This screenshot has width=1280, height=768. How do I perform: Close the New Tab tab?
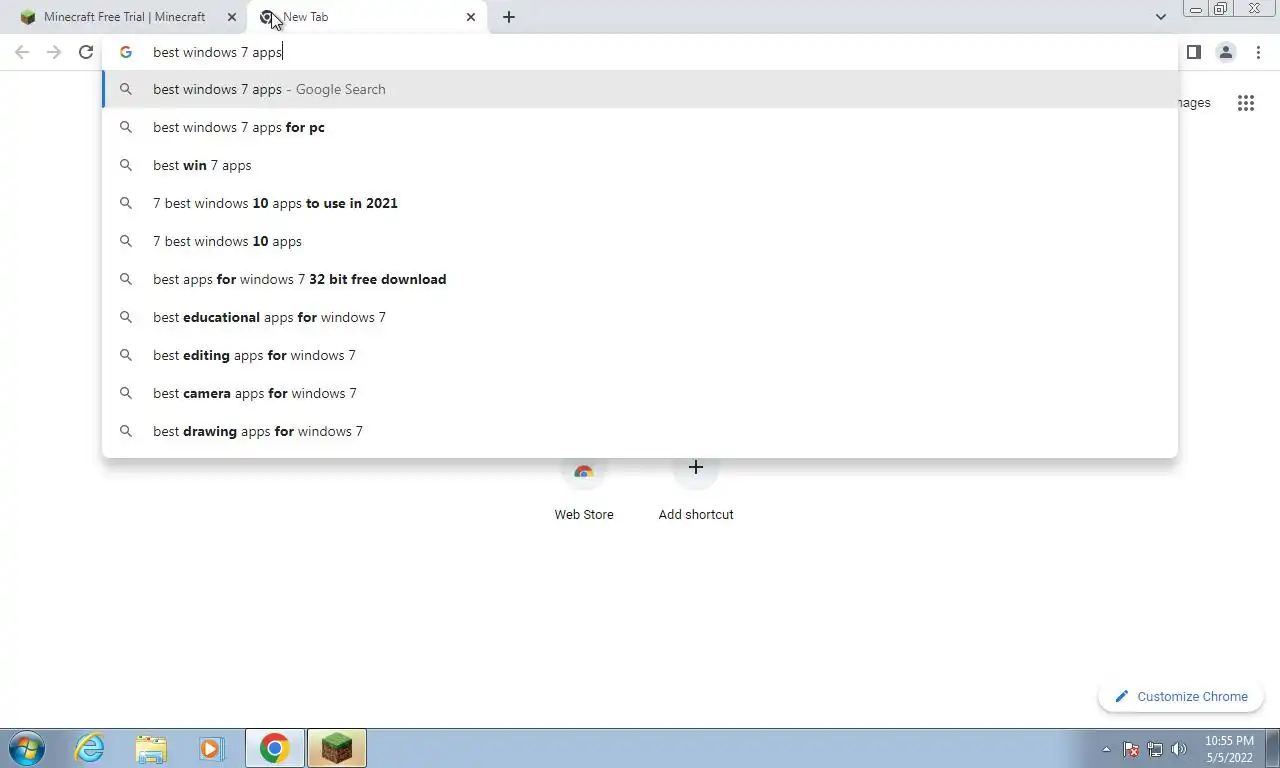point(471,17)
